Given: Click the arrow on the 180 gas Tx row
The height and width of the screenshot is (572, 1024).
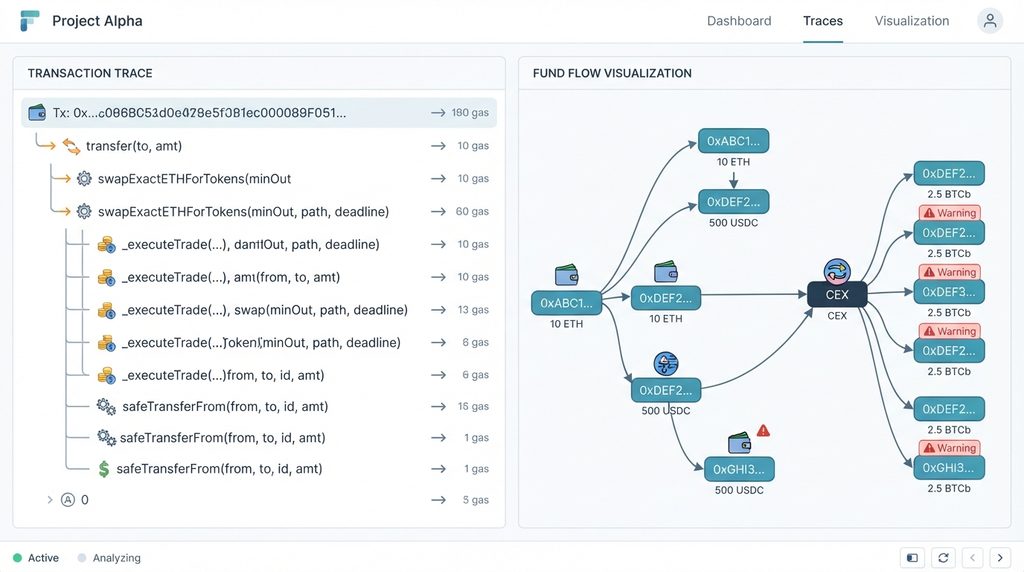Looking at the screenshot, I should click(438, 113).
